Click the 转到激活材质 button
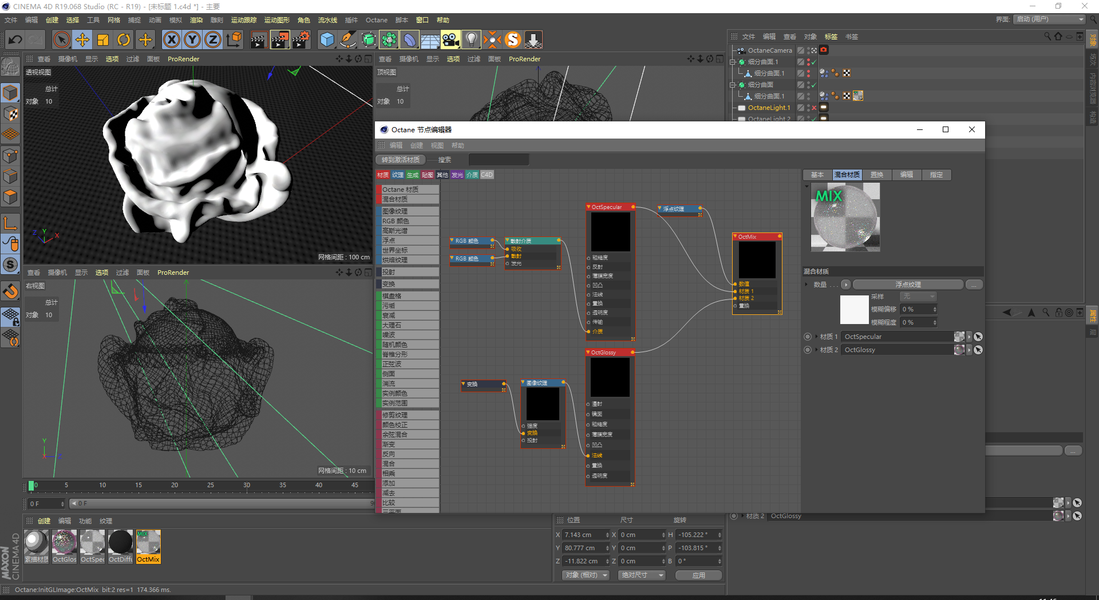The height and width of the screenshot is (600, 1099). tap(401, 160)
